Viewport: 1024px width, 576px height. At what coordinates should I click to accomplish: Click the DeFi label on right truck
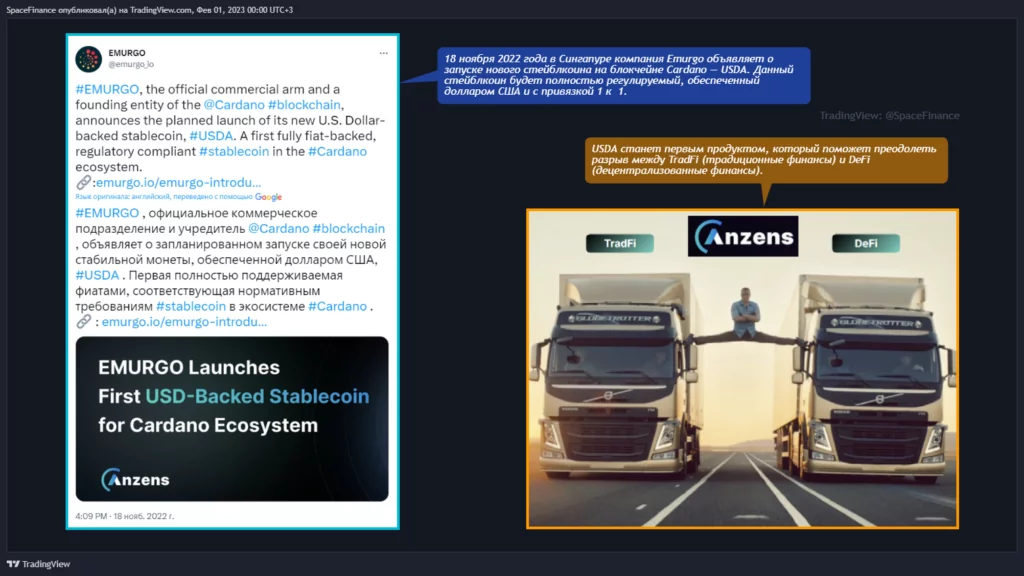coord(866,243)
